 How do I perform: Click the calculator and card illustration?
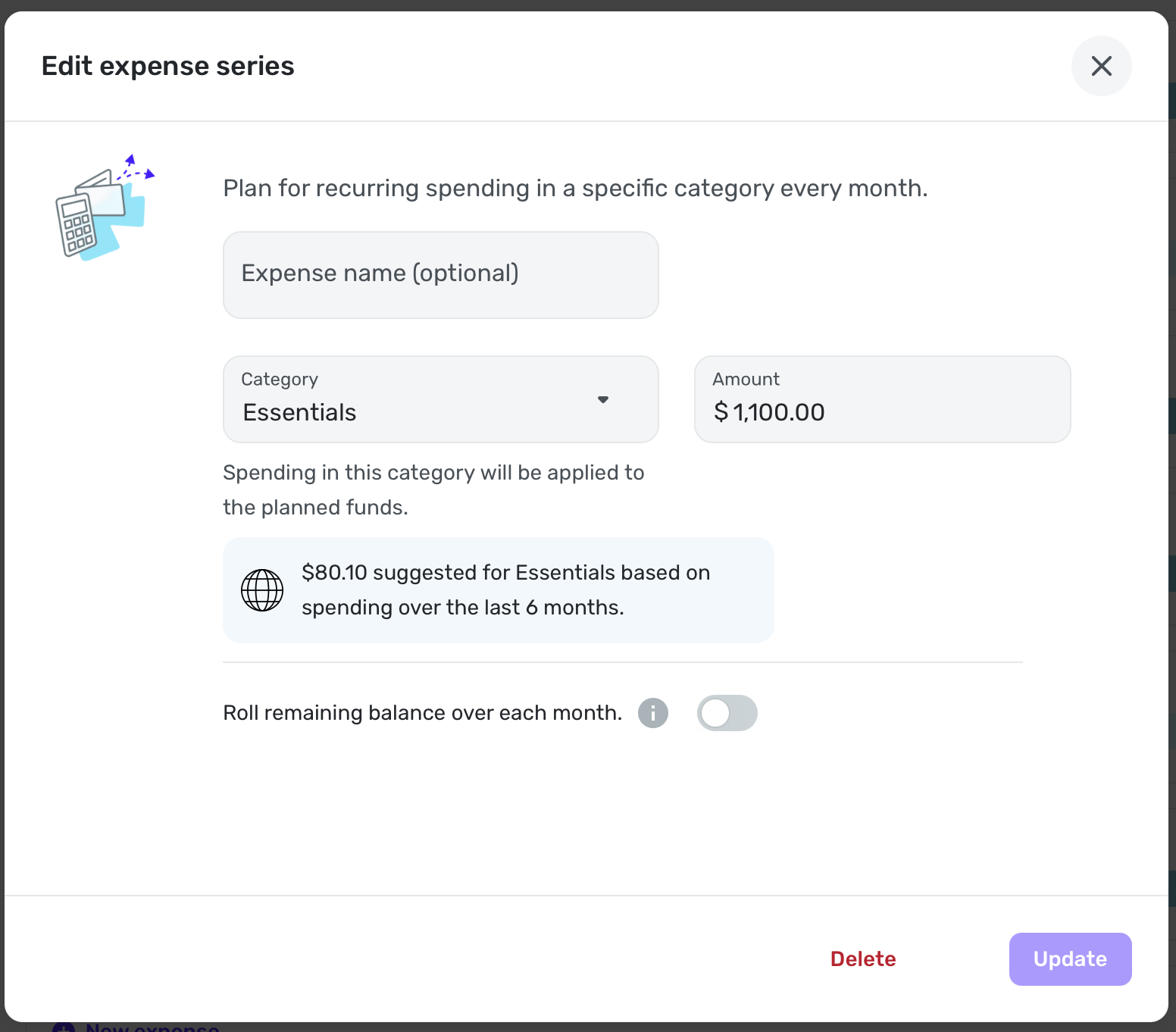click(105, 207)
